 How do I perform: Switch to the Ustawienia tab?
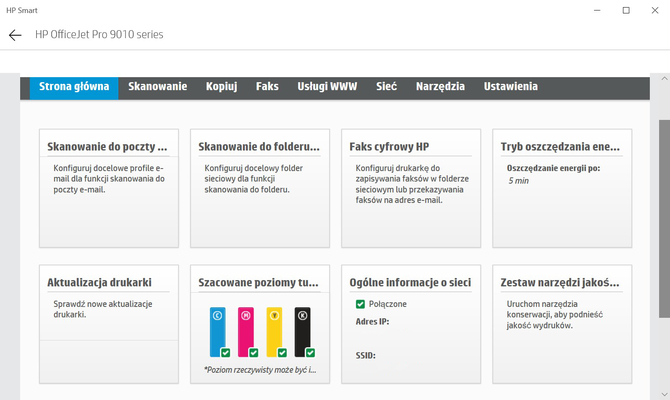pyautogui.click(x=511, y=87)
